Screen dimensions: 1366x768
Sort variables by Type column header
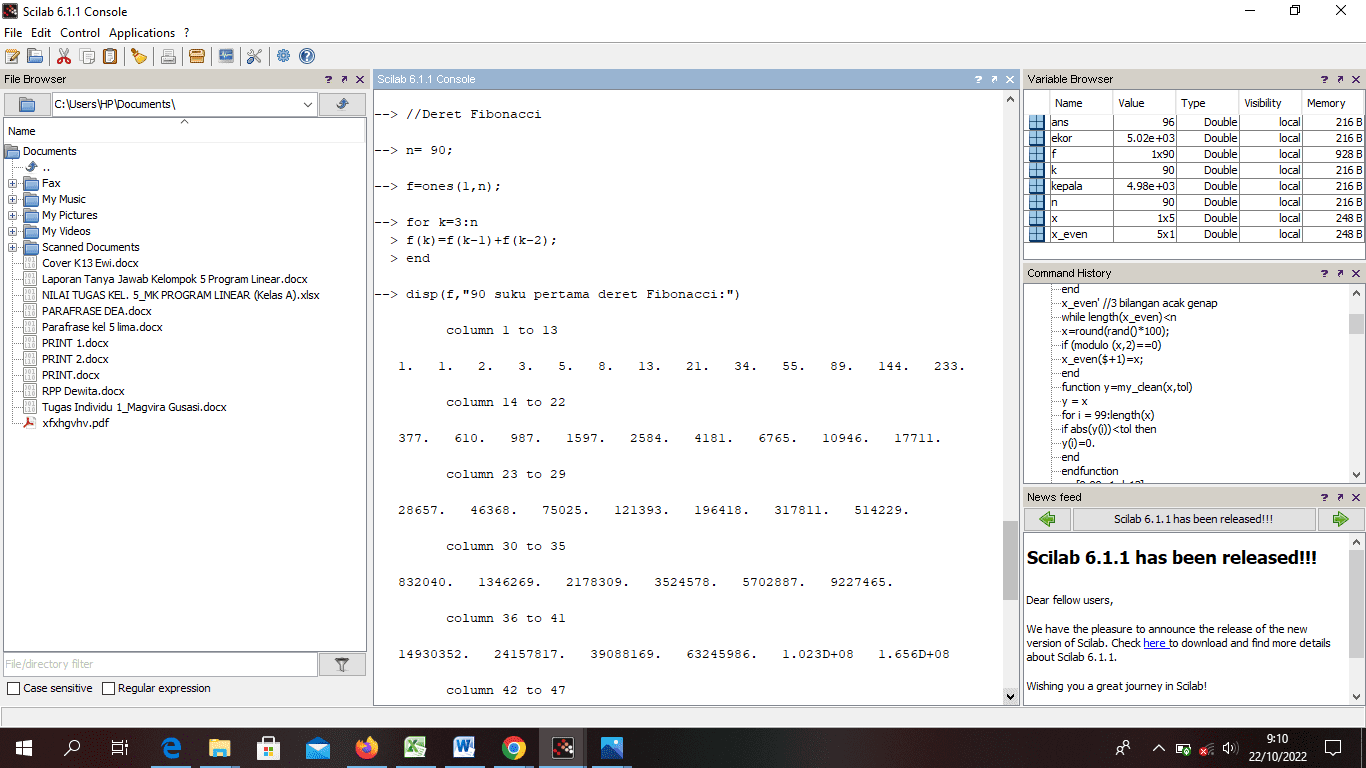[1206, 103]
